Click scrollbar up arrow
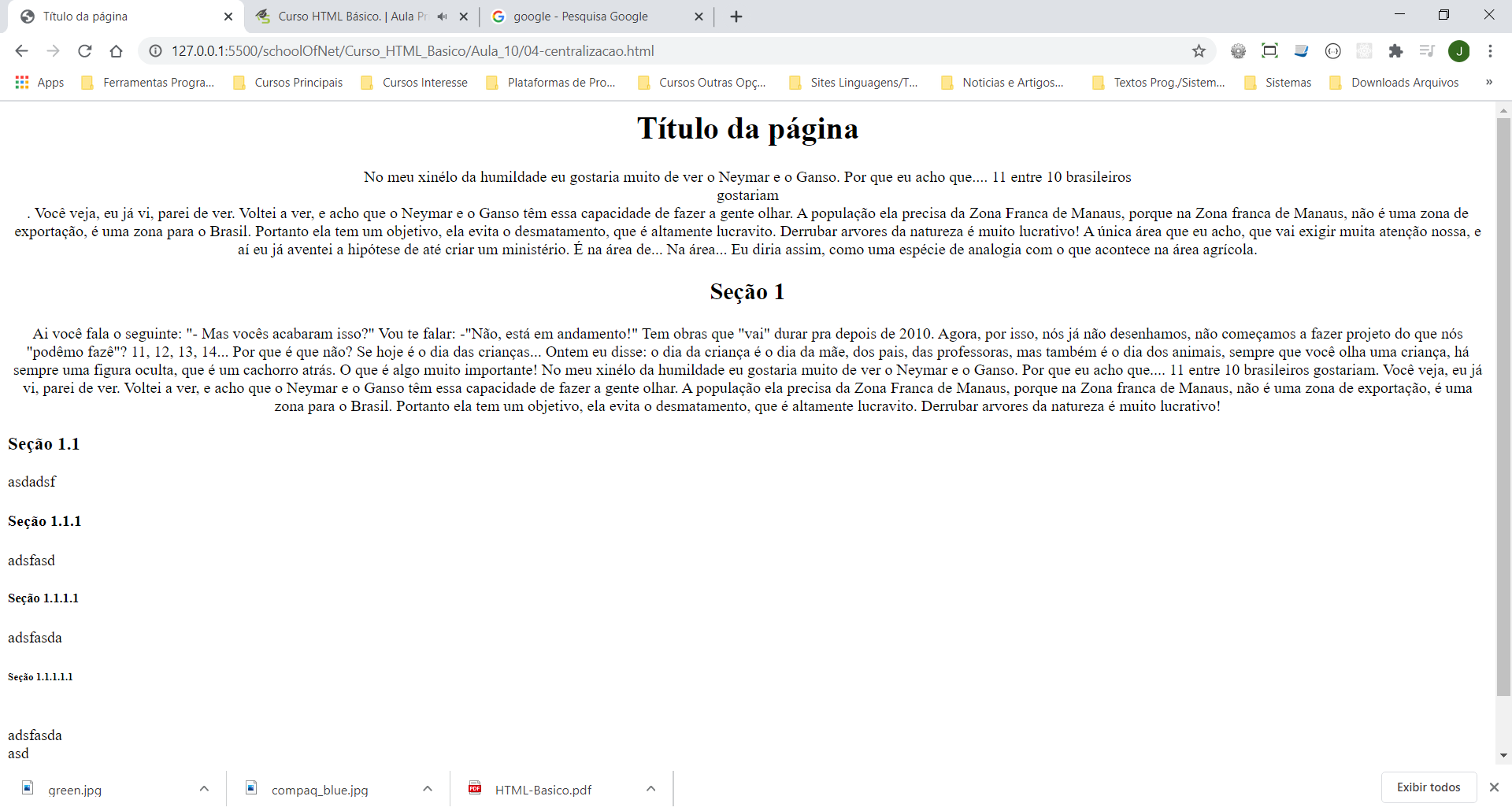 pyautogui.click(x=1503, y=111)
